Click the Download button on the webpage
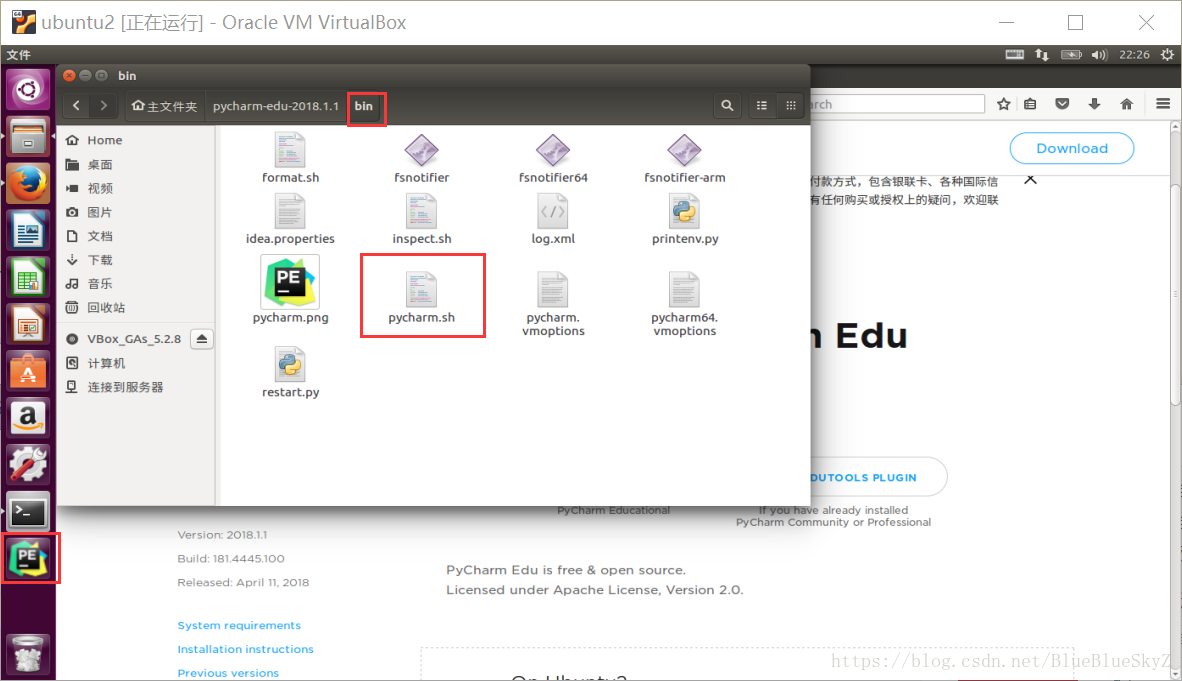This screenshot has height=681, width=1182. coord(1071,149)
